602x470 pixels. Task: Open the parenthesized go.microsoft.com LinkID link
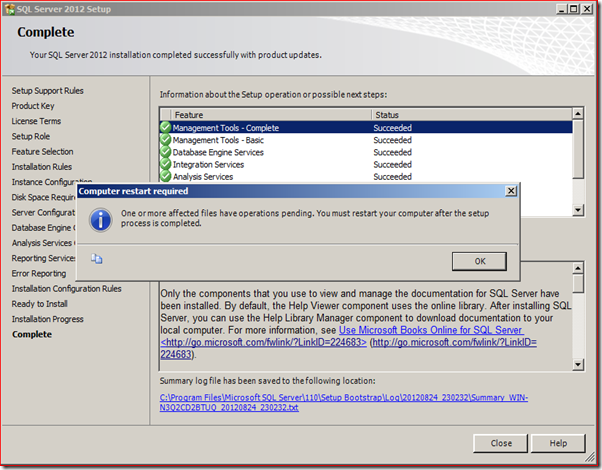(454, 342)
